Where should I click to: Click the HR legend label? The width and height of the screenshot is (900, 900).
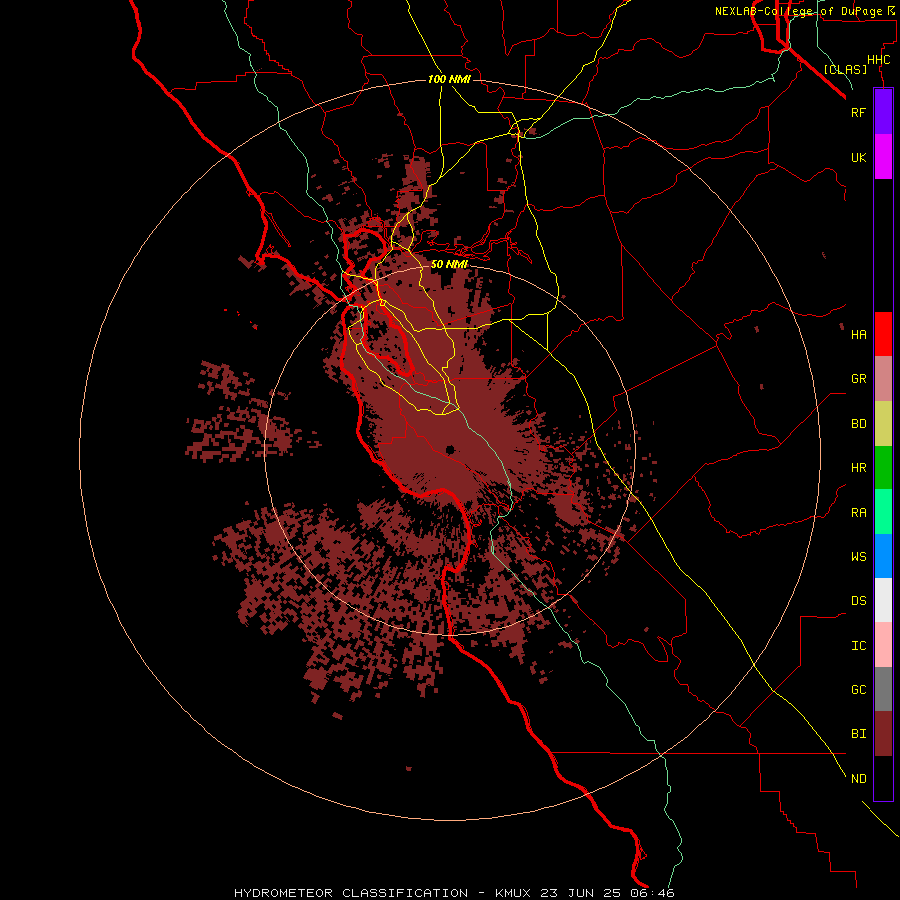pos(858,468)
